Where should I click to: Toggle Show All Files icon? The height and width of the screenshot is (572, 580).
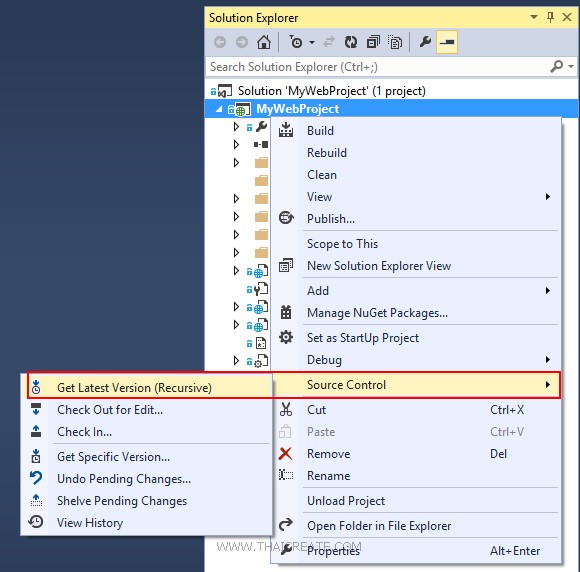395,42
